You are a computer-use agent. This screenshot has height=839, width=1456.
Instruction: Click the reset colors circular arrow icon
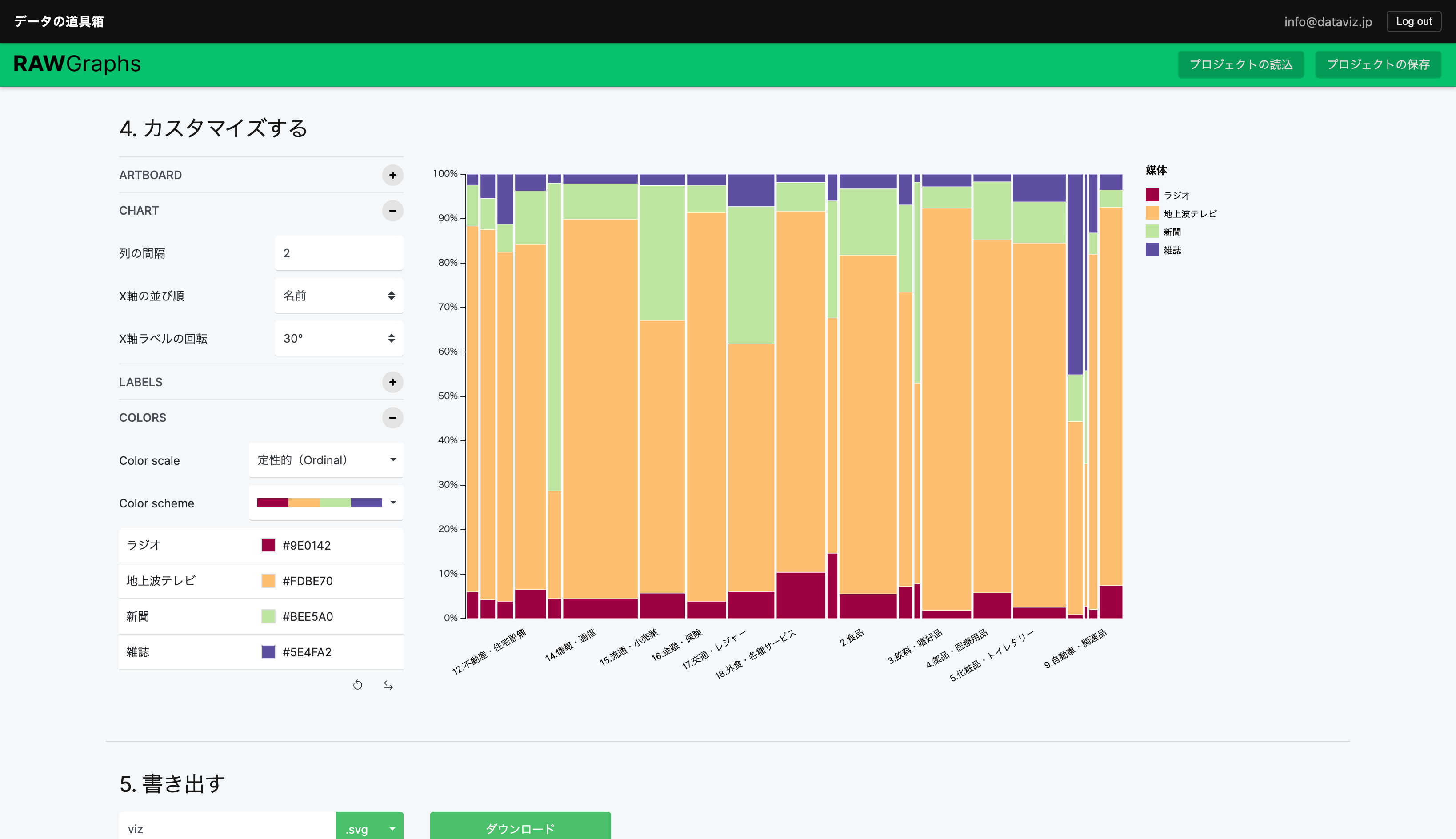click(358, 685)
